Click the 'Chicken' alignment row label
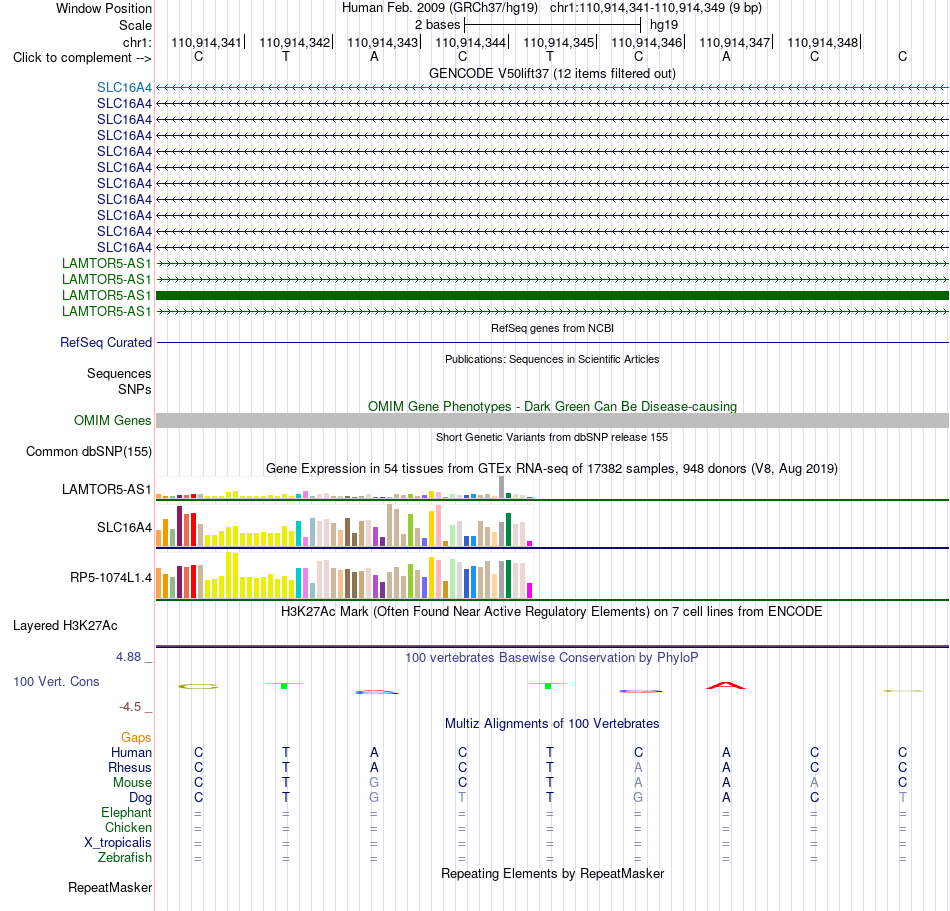Image resolution: width=950 pixels, height=911 pixels. point(128,827)
